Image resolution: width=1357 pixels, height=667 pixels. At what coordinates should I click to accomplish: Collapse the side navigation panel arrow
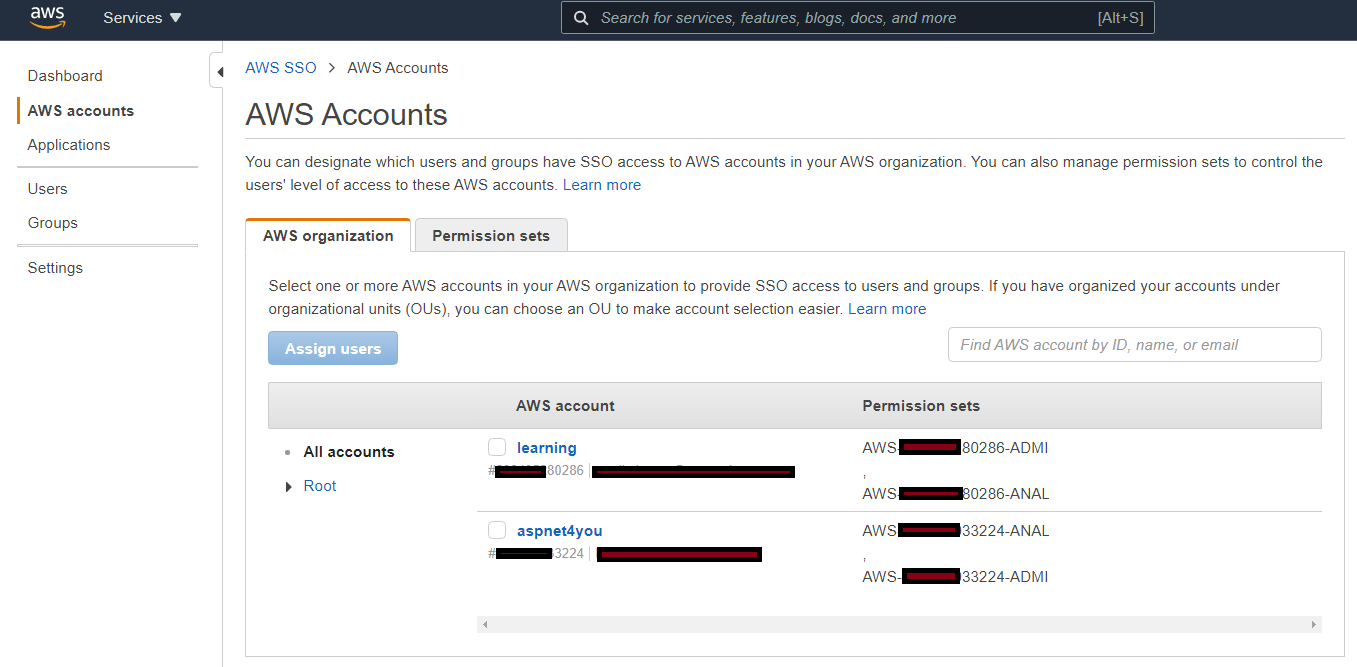click(x=217, y=72)
